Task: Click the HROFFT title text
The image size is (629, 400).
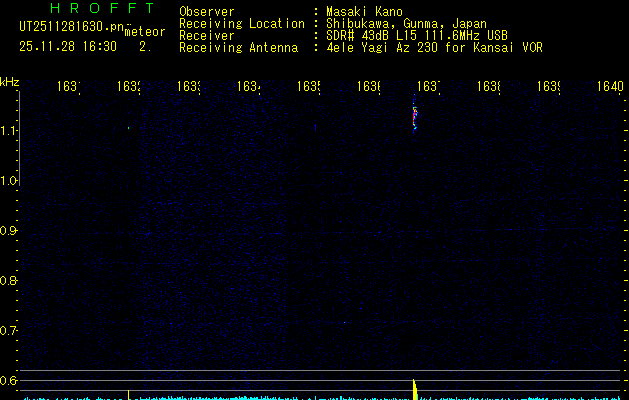Action: tap(102, 8)
